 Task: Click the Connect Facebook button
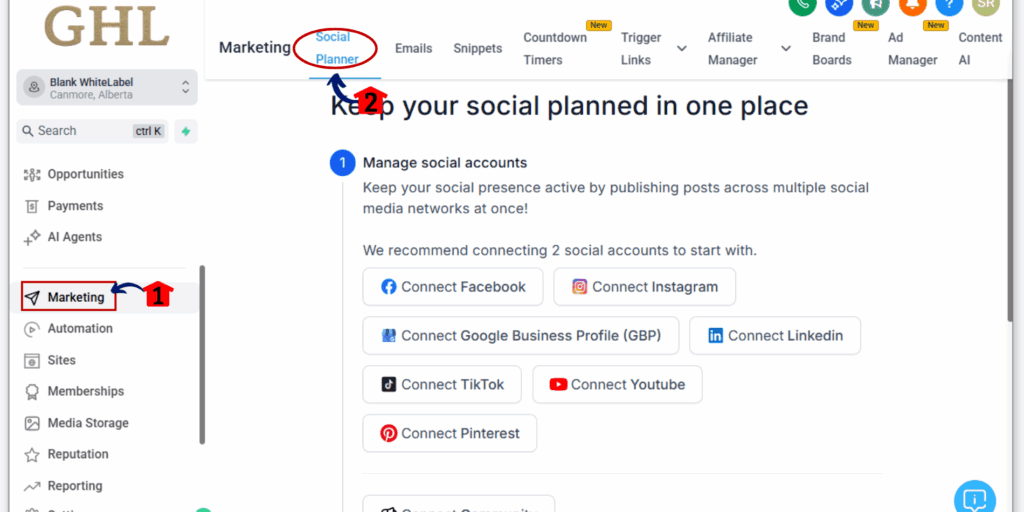(453, 287)
